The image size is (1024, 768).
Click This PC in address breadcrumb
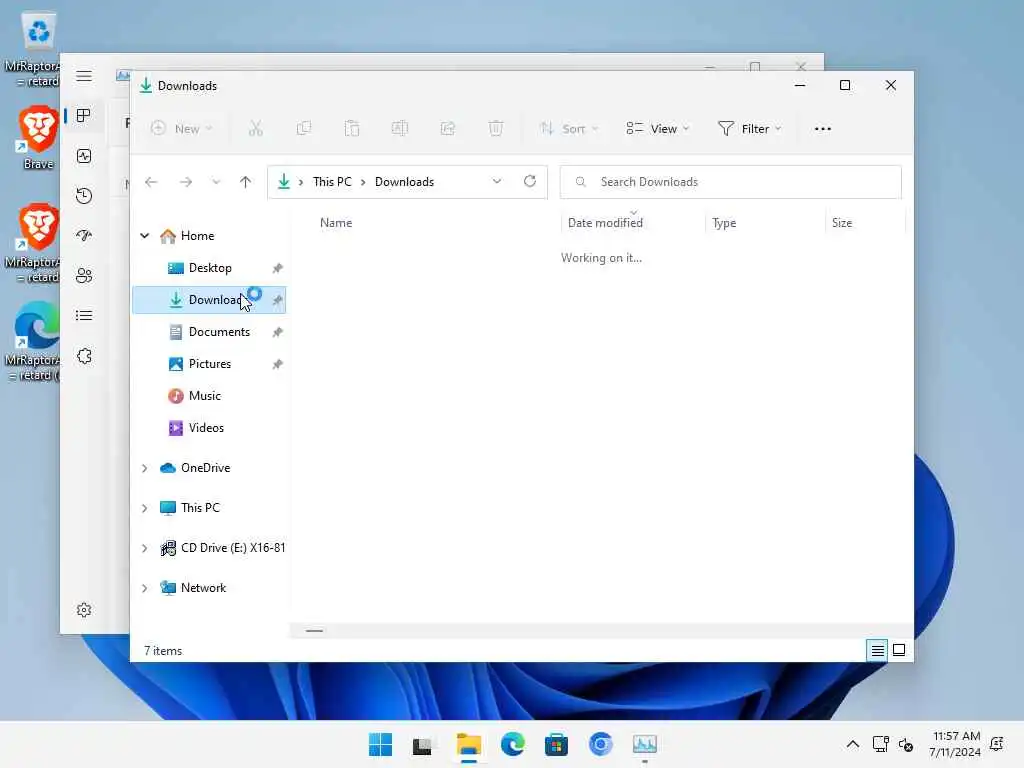pyautogui.click(x=332, y=182)
